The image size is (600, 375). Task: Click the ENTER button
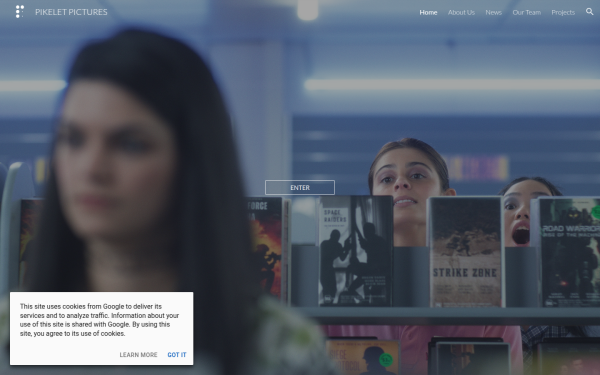[x=300, y=188]
